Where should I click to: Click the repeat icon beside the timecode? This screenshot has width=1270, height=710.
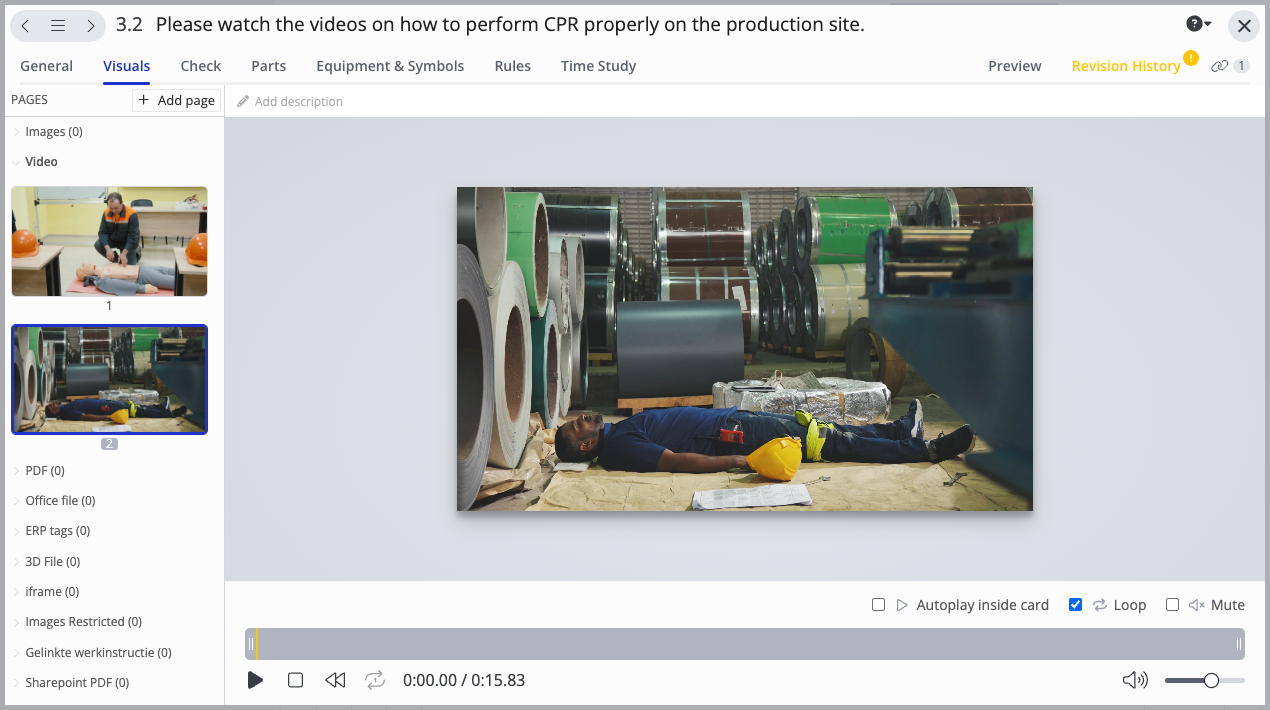pyautogui.click(x=375, y=680)
